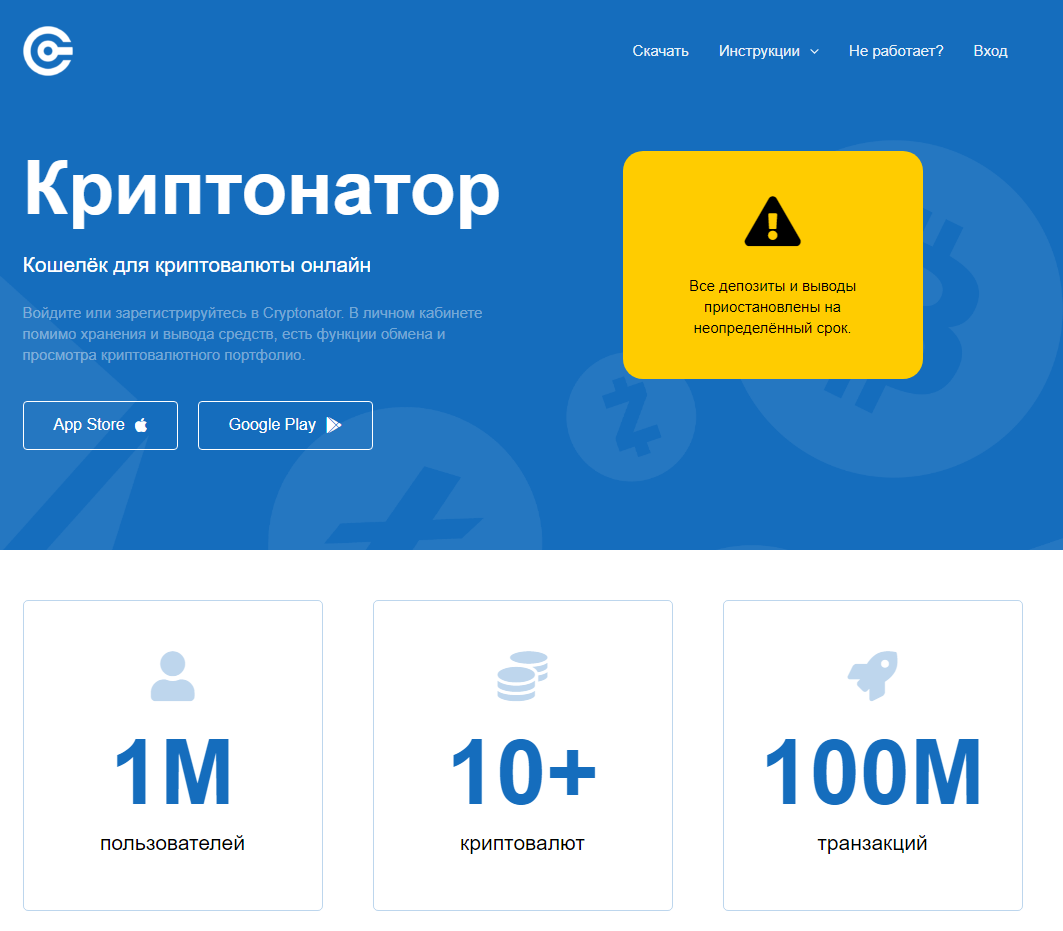1063x931 pixels.
Task: Open the Скачать menu link
Action: (660, 51)
